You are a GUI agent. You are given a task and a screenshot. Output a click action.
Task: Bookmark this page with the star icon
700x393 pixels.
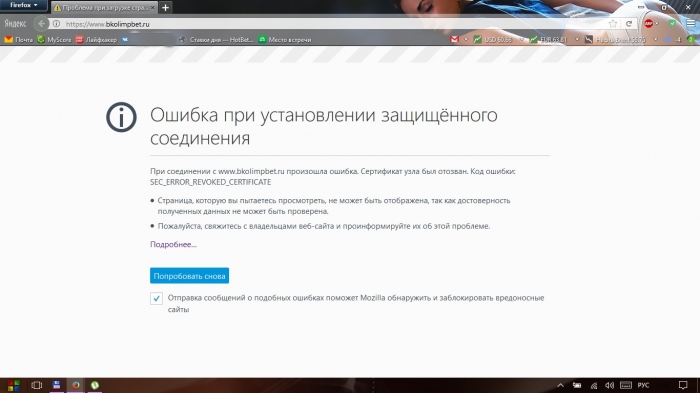click(x=613, y=24)
